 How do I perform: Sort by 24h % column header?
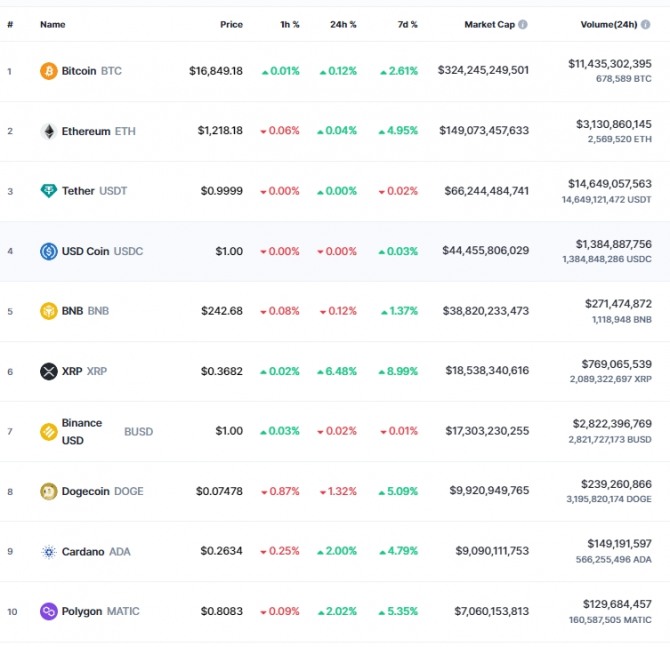tap(343, 24)
